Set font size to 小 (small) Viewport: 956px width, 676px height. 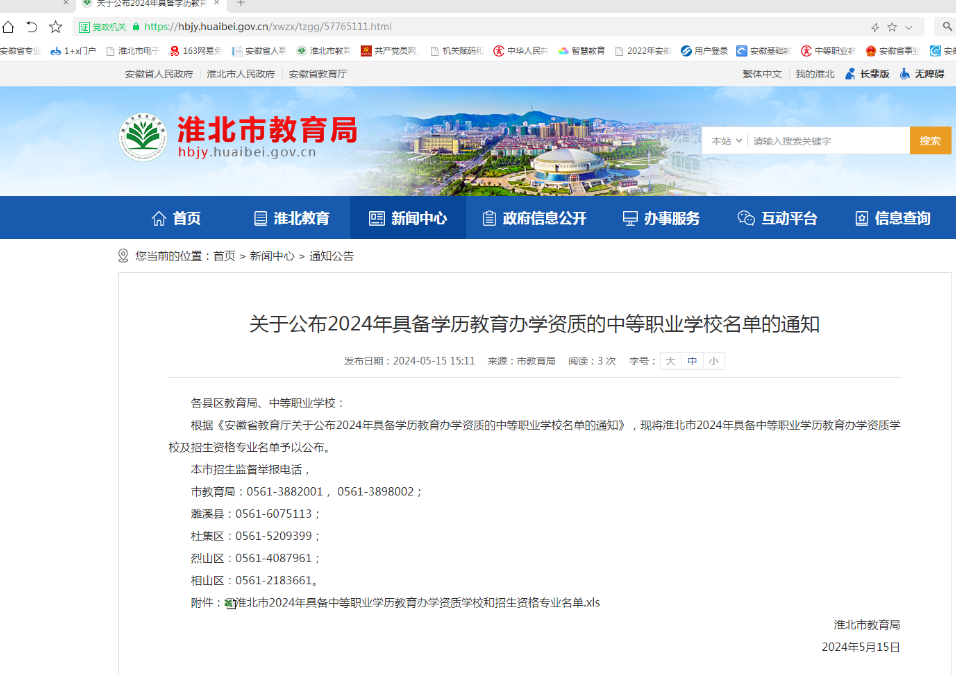pos(713,361)
